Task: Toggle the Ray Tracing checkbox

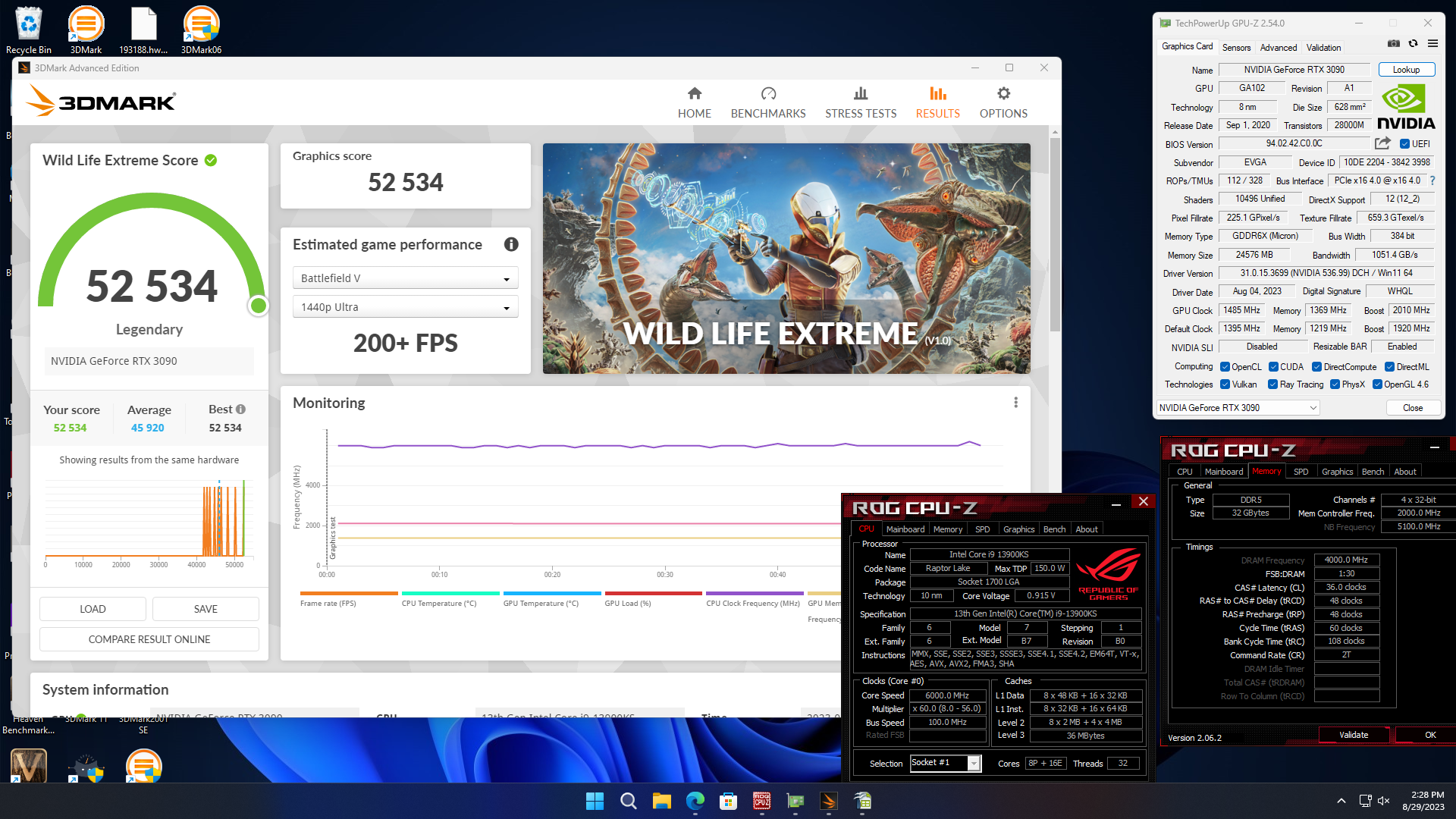Action: click(1272, 384)
